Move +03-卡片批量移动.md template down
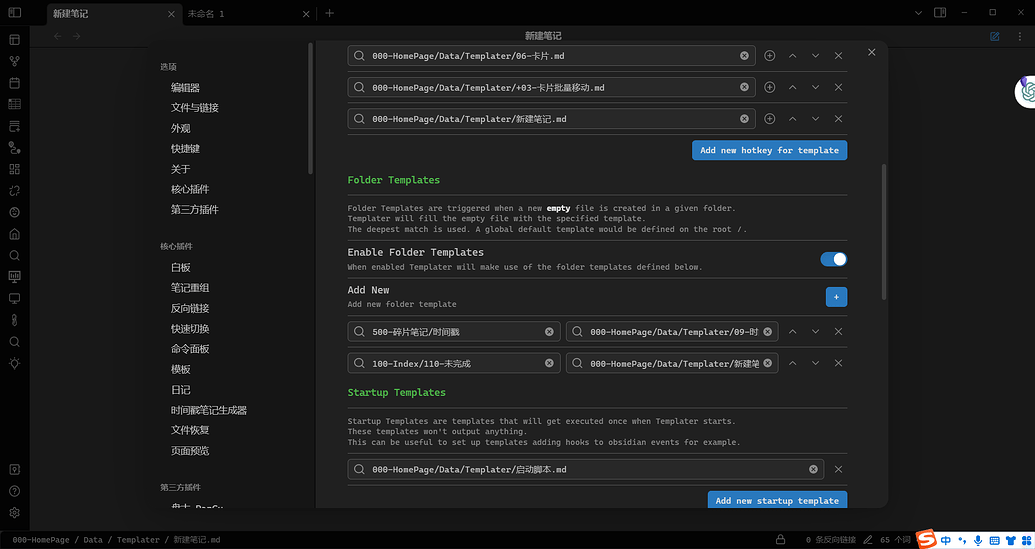Screen dimensions: 1035x549 click(x=816, y=87)
